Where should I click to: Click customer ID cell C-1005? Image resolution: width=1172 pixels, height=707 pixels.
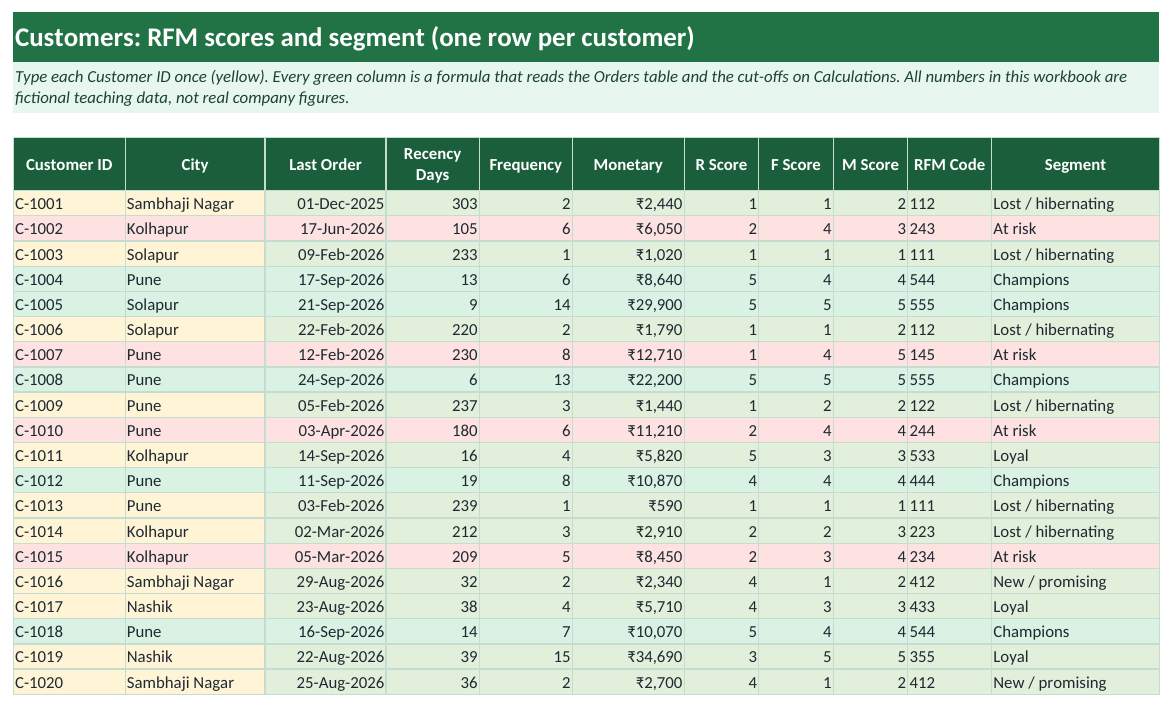point(70,304)
